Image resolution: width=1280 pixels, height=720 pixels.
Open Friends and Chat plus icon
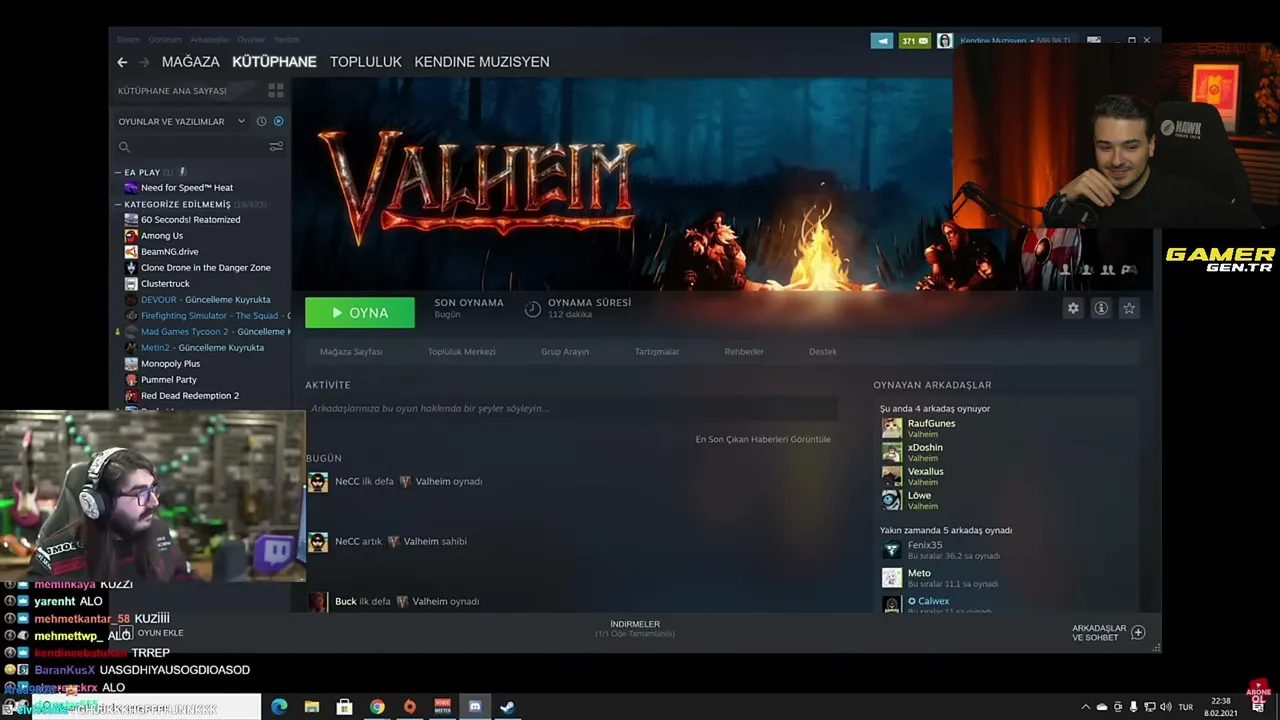pos(1138,632)
